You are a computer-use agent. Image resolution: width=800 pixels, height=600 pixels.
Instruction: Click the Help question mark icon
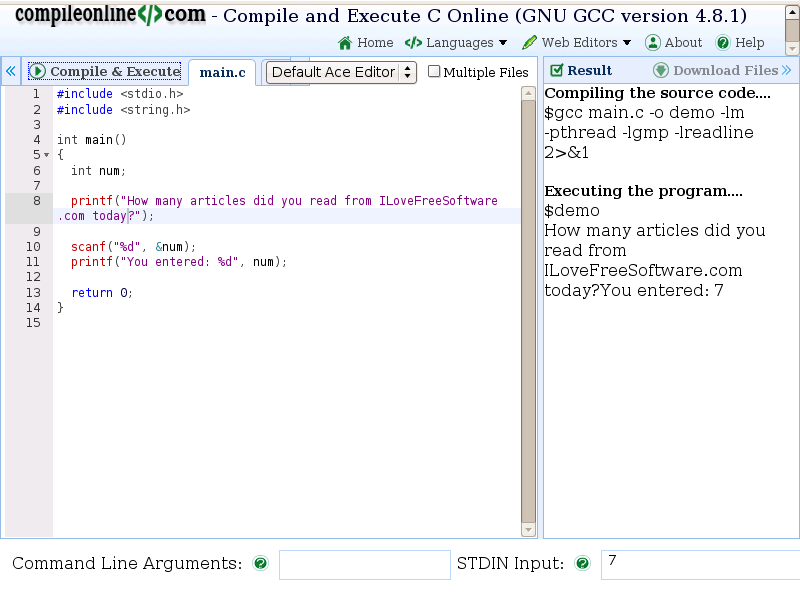(723, 43)
